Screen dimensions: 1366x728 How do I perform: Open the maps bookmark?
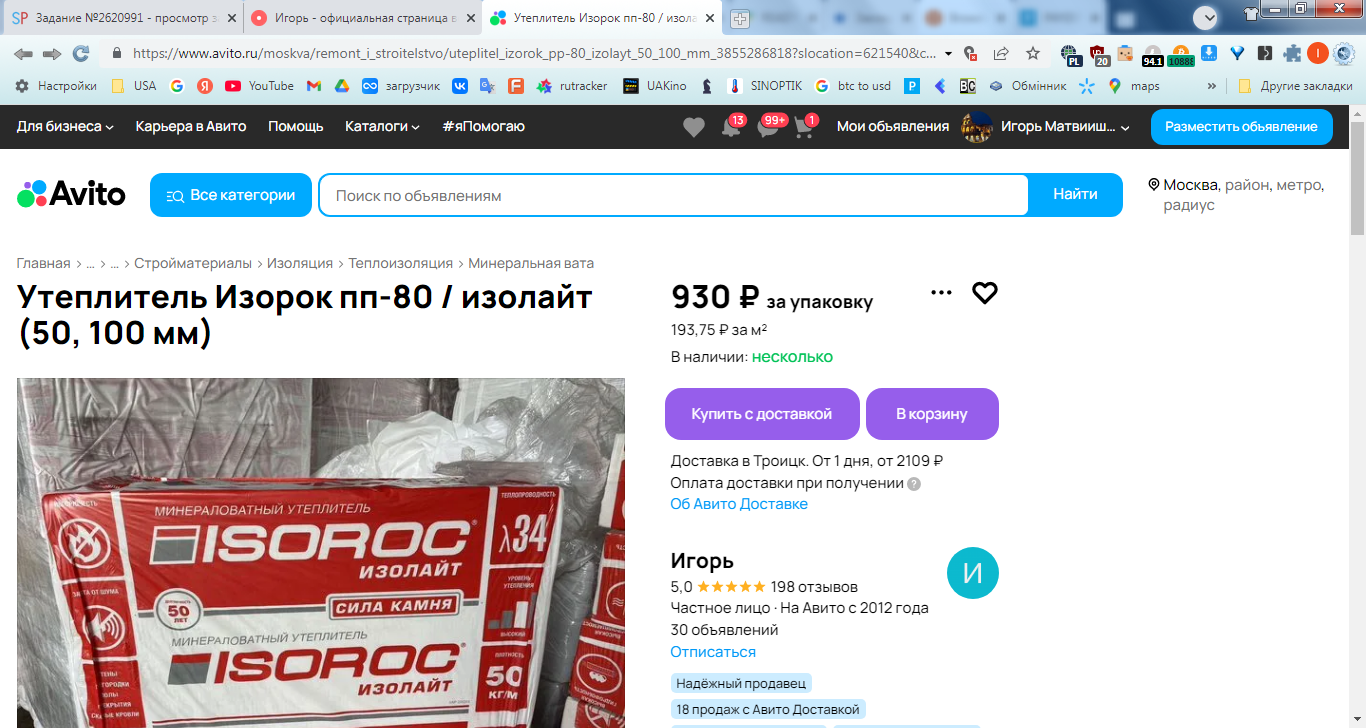[1133, 86]
